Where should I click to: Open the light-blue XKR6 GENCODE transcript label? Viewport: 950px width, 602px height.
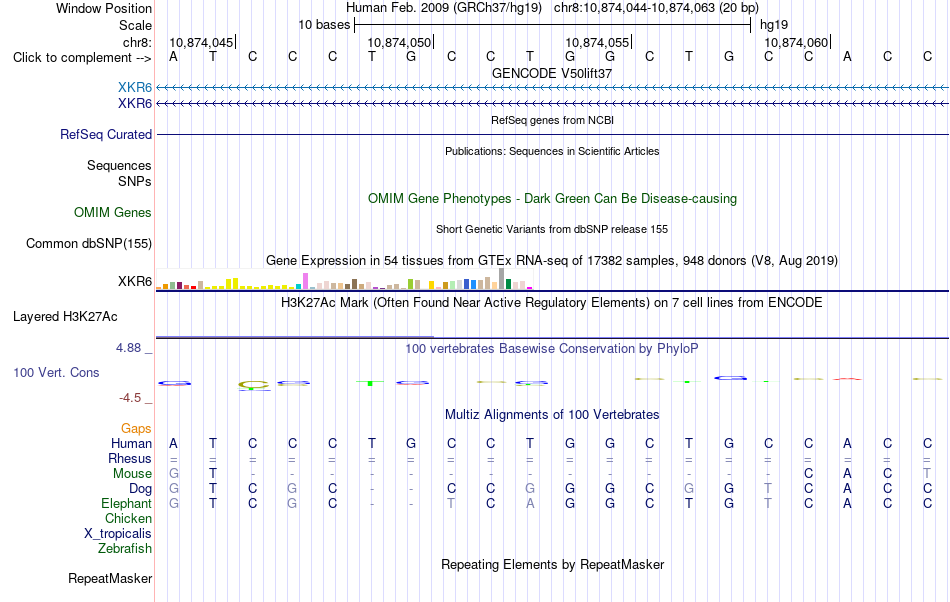pos(135,88)
